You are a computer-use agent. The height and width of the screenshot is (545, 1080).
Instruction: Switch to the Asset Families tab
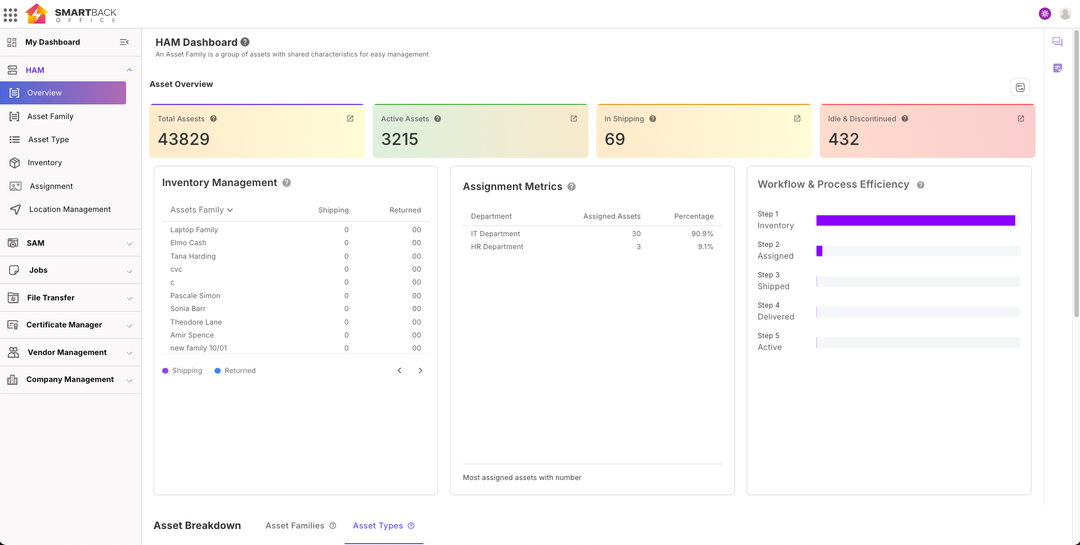click(295, 526)
